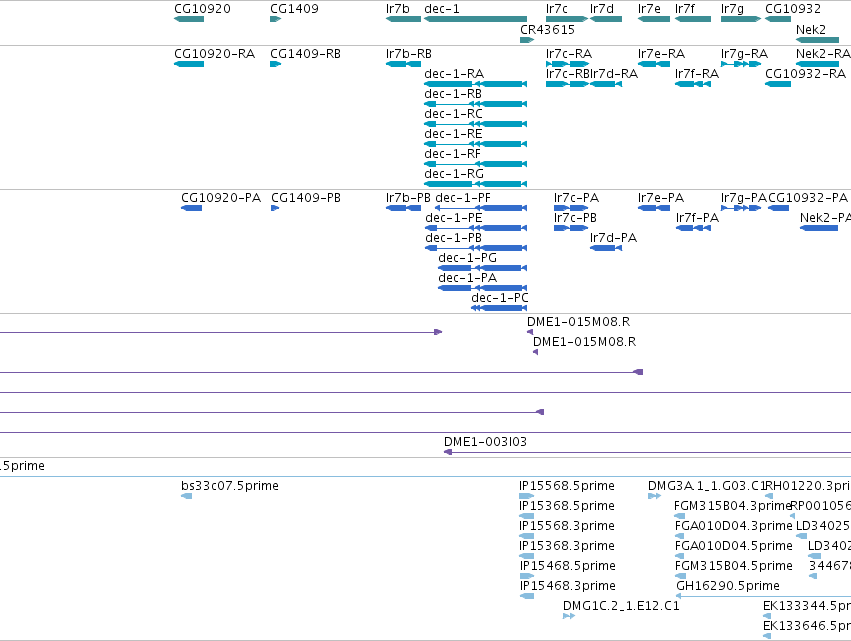
Task: Click the CG10920-RA transcript label
Action: [214, 54]
